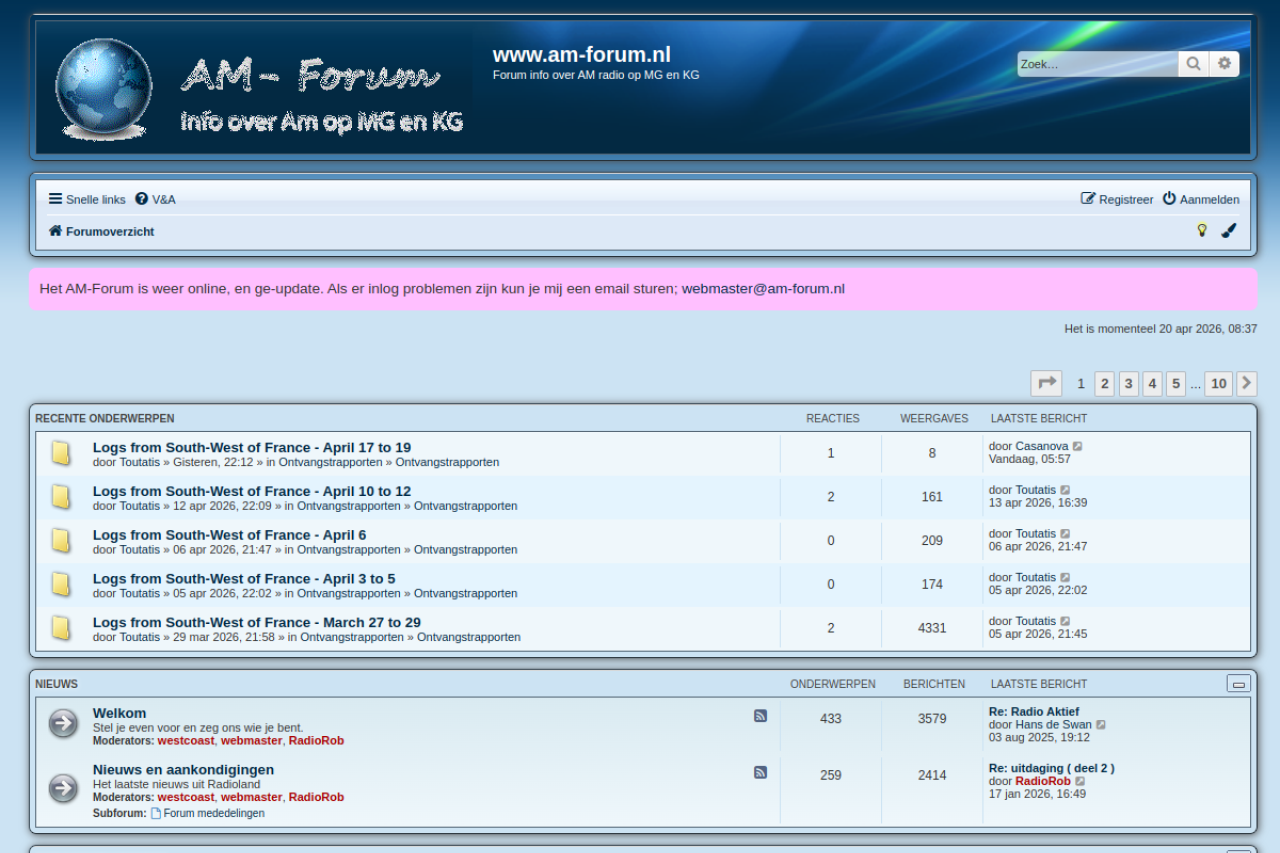Go to page 5 in the pagination
Viewport: 1280px width, 853px height.
1176,383
